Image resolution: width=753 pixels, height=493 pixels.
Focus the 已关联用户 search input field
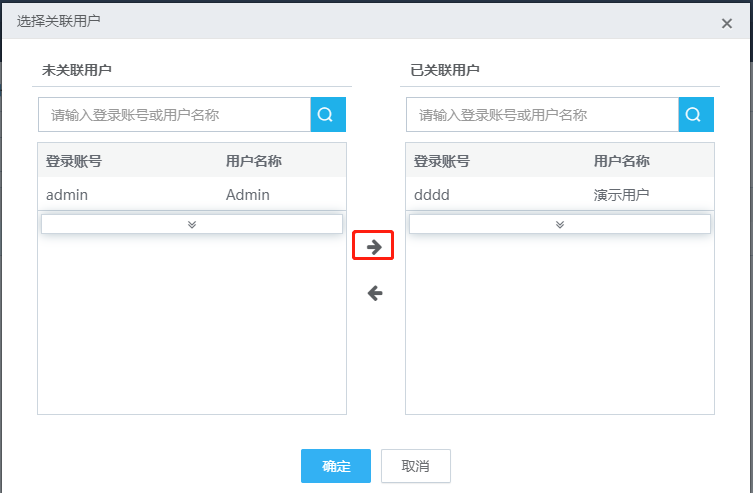(542, 115)
